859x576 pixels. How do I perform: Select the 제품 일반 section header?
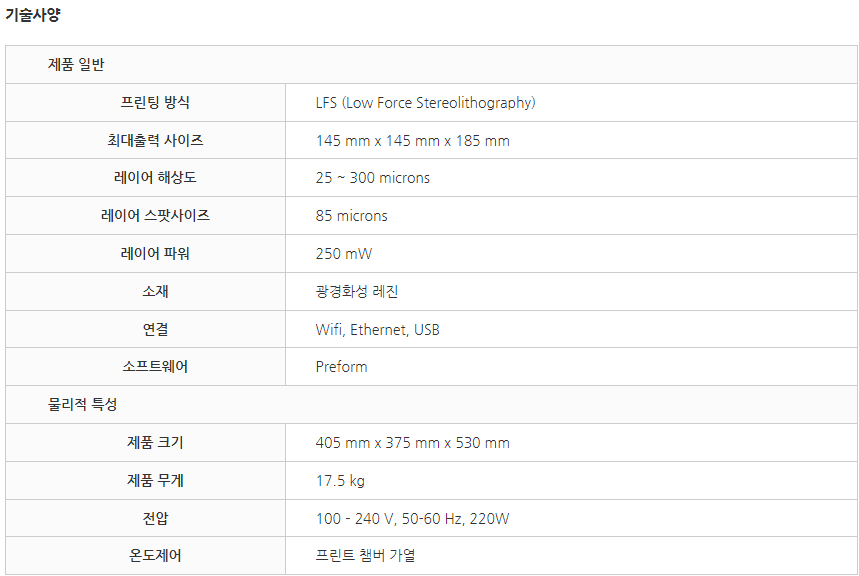(x=431, y=65)
